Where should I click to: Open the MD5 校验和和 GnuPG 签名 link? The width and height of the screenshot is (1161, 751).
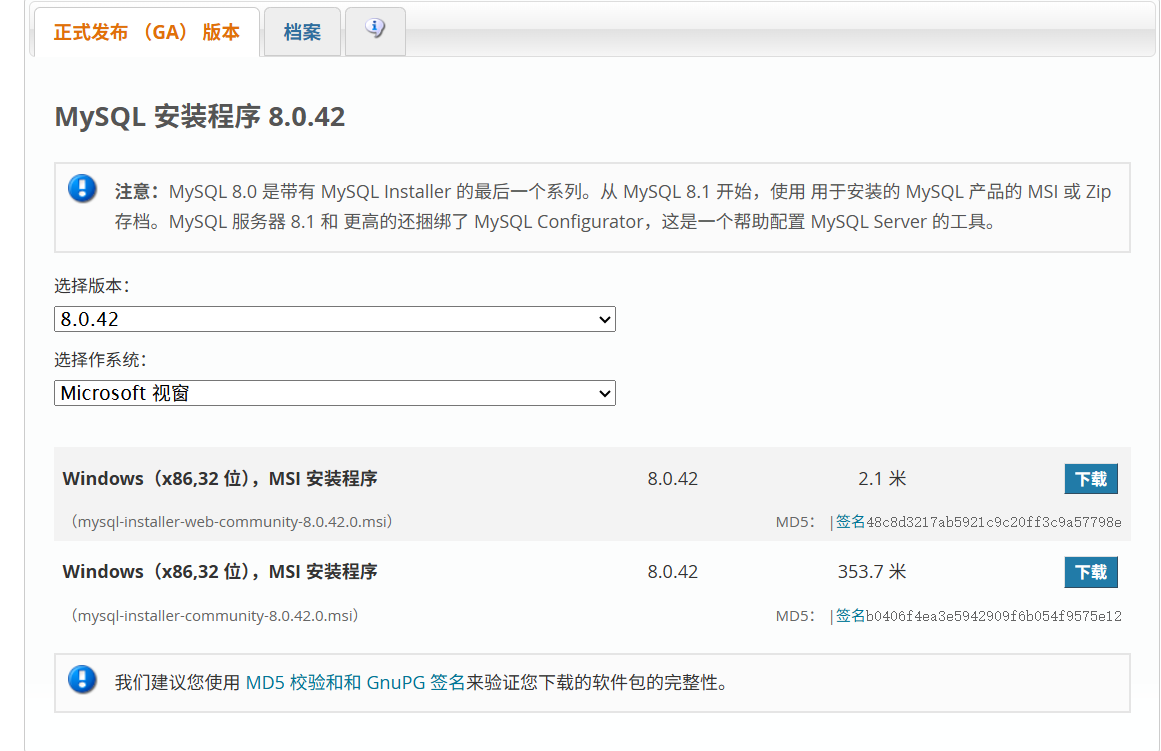point(355,682)
